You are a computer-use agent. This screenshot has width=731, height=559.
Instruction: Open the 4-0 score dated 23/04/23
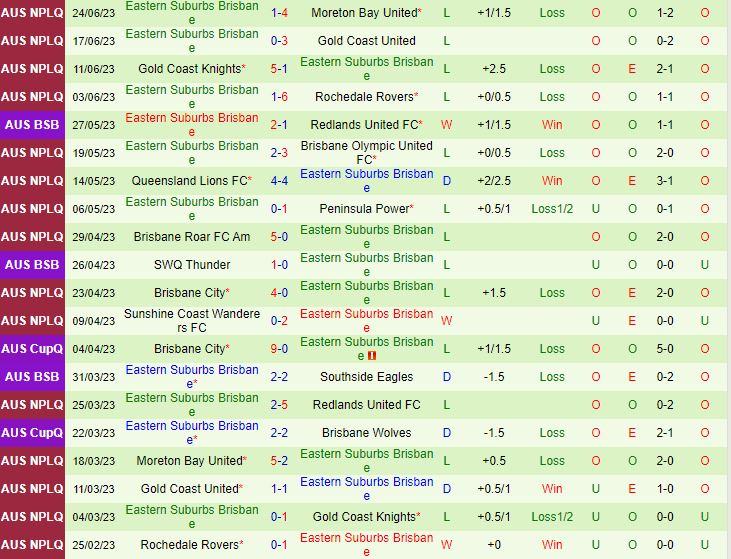(x=279, y=293)
